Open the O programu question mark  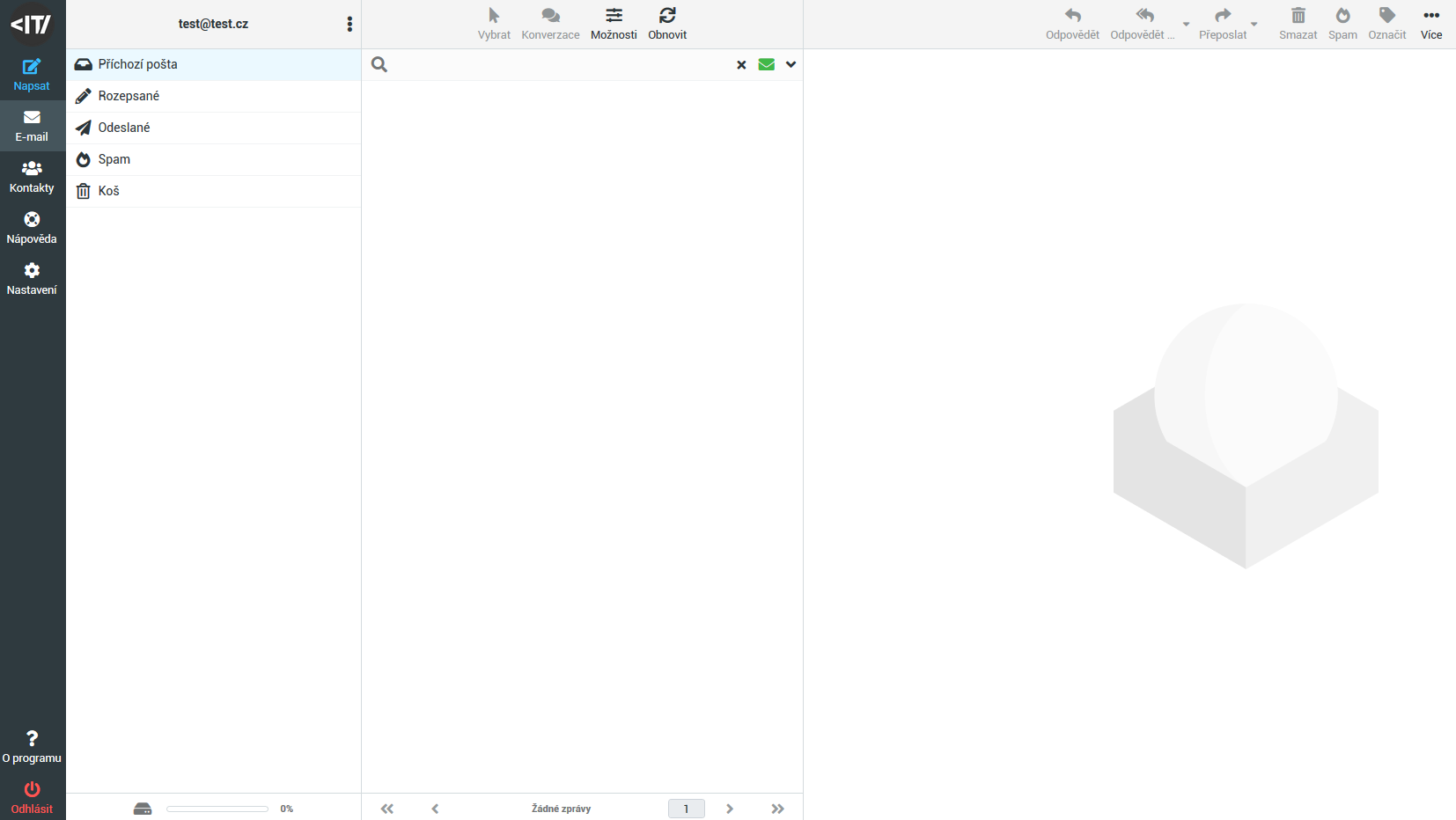pyautogui.click(x=32, y=738)
